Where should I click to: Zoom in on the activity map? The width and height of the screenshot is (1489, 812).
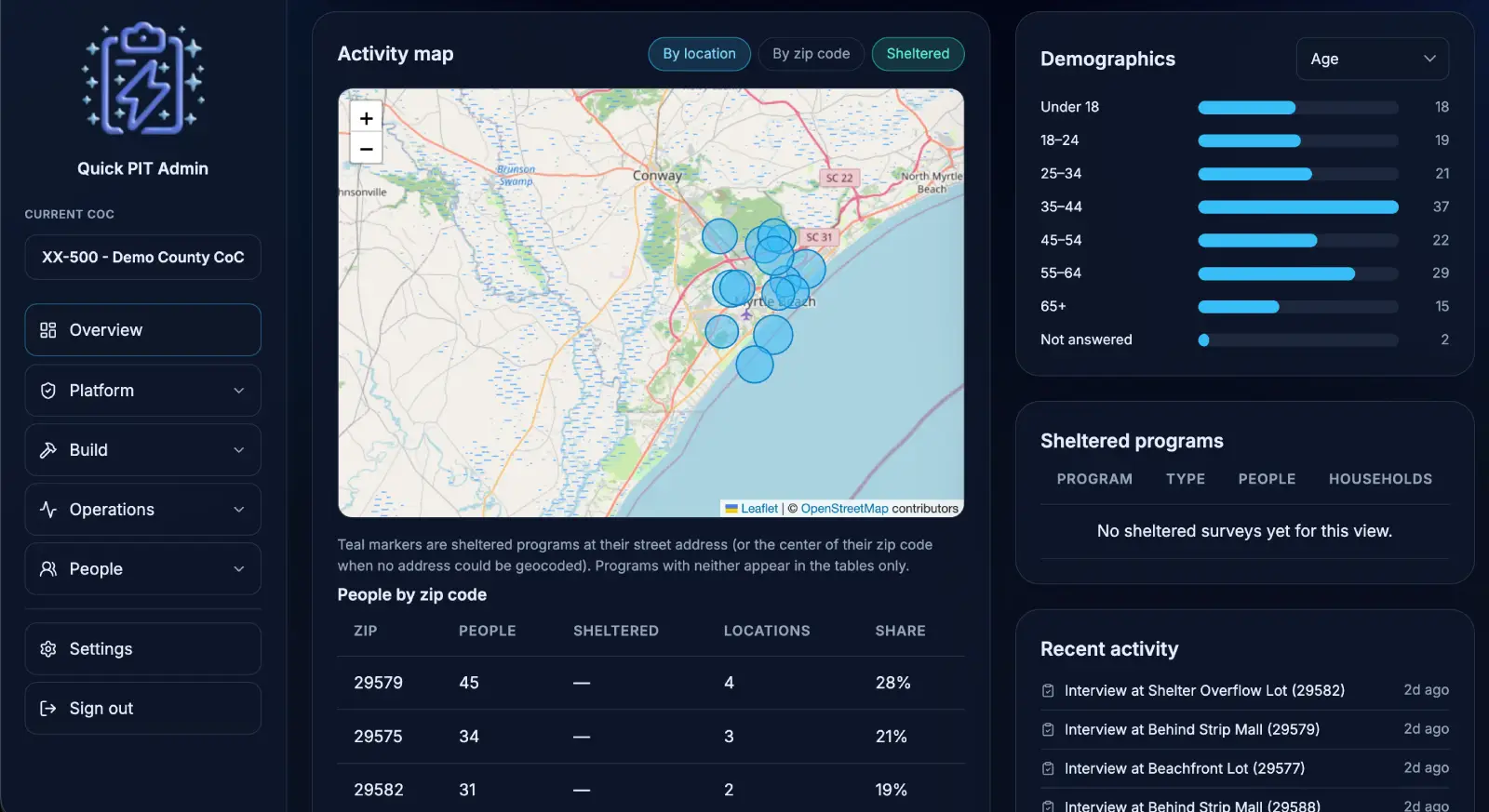click(367, 118)
